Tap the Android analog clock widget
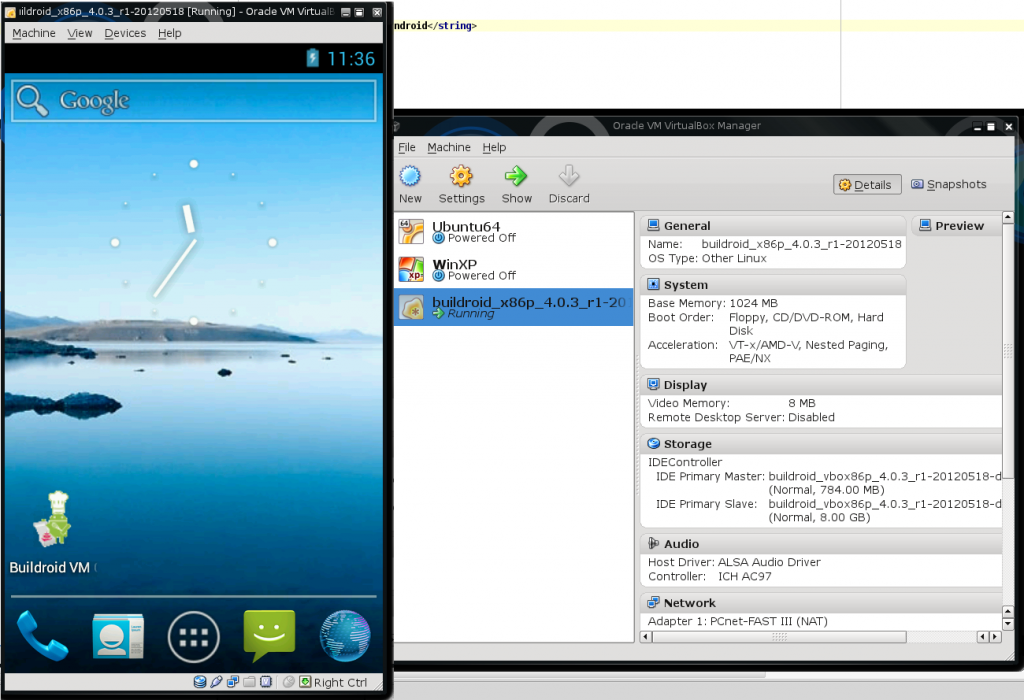This screenshot has width=1024, height=700. [x=193, y=242]
